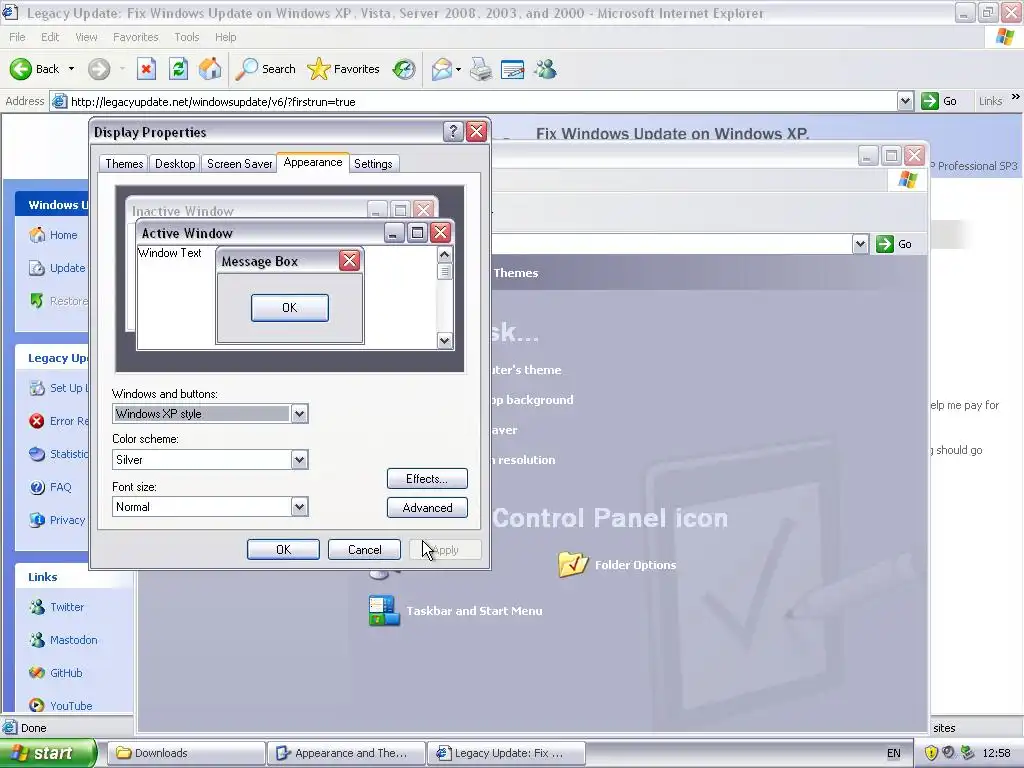Refresh the page with the green arrows icon
This screenshot has width=1024, height=768.
(x=178, y=69)
